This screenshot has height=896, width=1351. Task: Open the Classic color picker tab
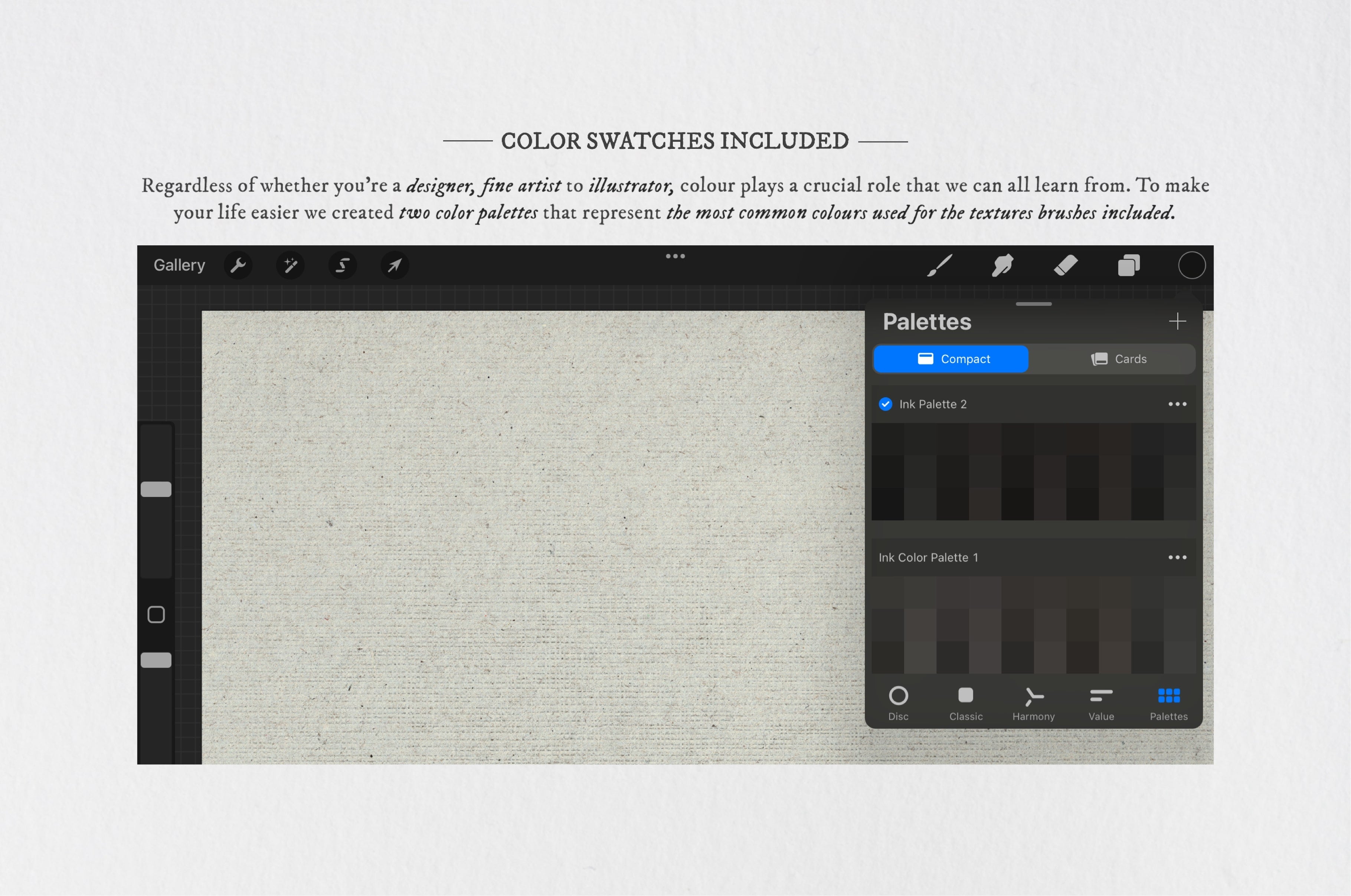click(x=965, y=701)
